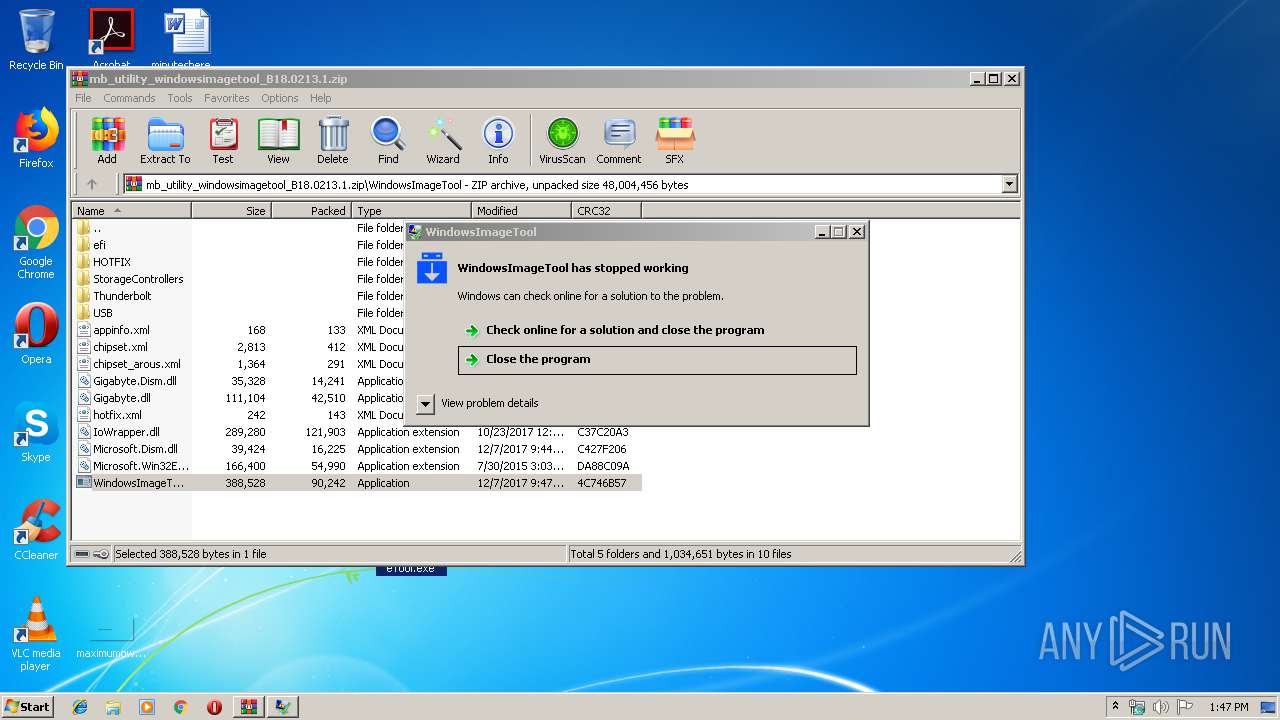The image size is (1280, 720).
Task: Select Gigabyte.Dism.dll file
Action: [135, 381]
